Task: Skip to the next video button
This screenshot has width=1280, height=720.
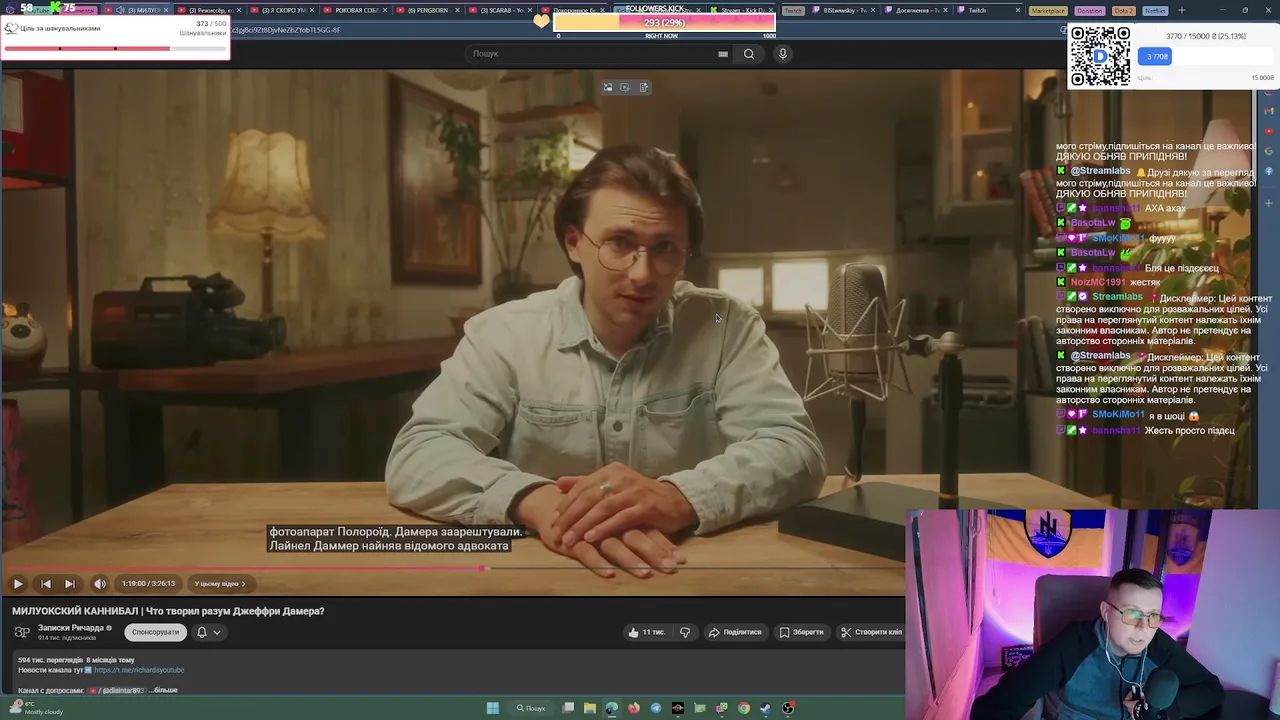Action: (x=69, y=584)
